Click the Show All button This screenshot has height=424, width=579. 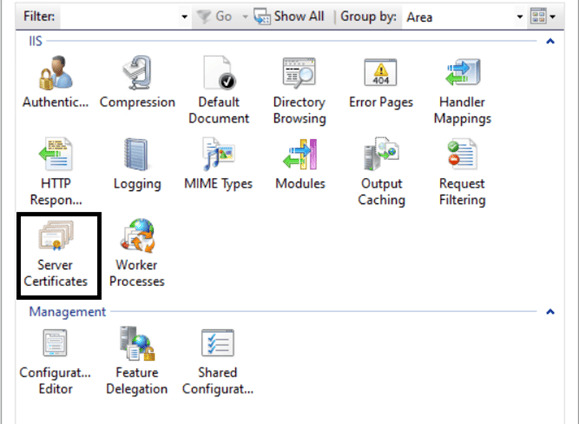(x=289, y=17)
